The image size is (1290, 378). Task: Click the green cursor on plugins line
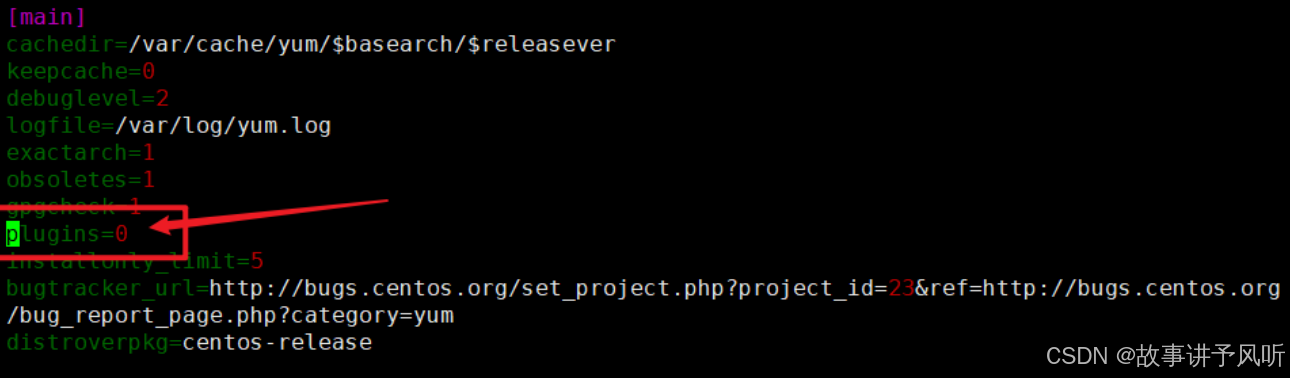(x=13, y=235)
